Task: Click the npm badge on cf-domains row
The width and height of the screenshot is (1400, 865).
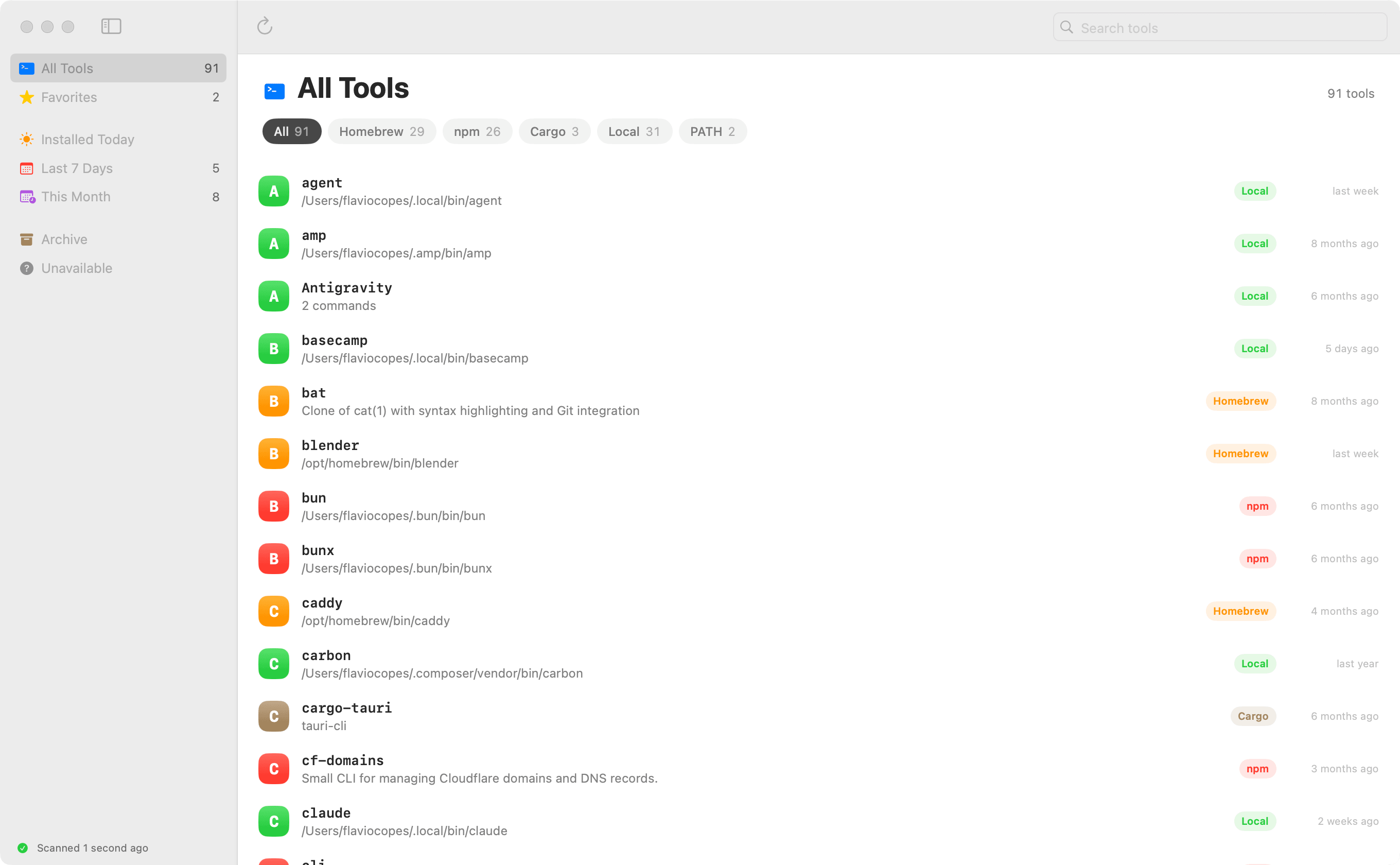Action: (1257, 769)
